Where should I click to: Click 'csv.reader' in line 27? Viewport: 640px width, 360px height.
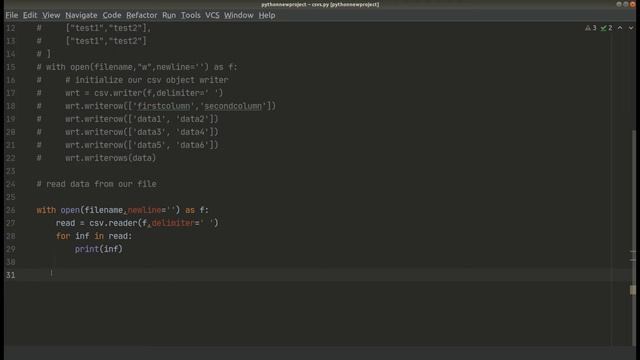(x=113, y=223)
